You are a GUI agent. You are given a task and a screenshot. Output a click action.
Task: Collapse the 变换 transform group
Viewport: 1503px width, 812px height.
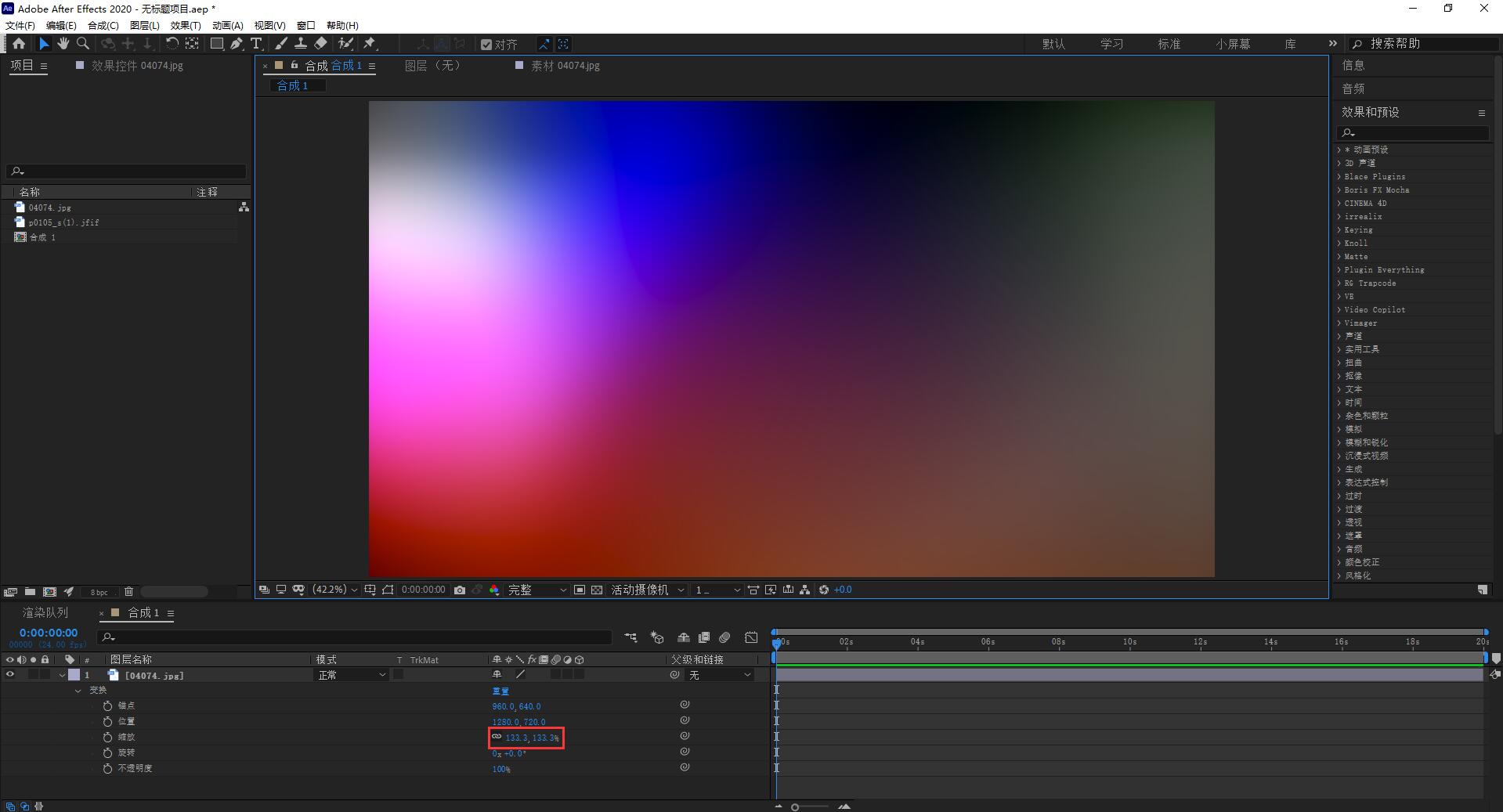(x=78, y=691)
